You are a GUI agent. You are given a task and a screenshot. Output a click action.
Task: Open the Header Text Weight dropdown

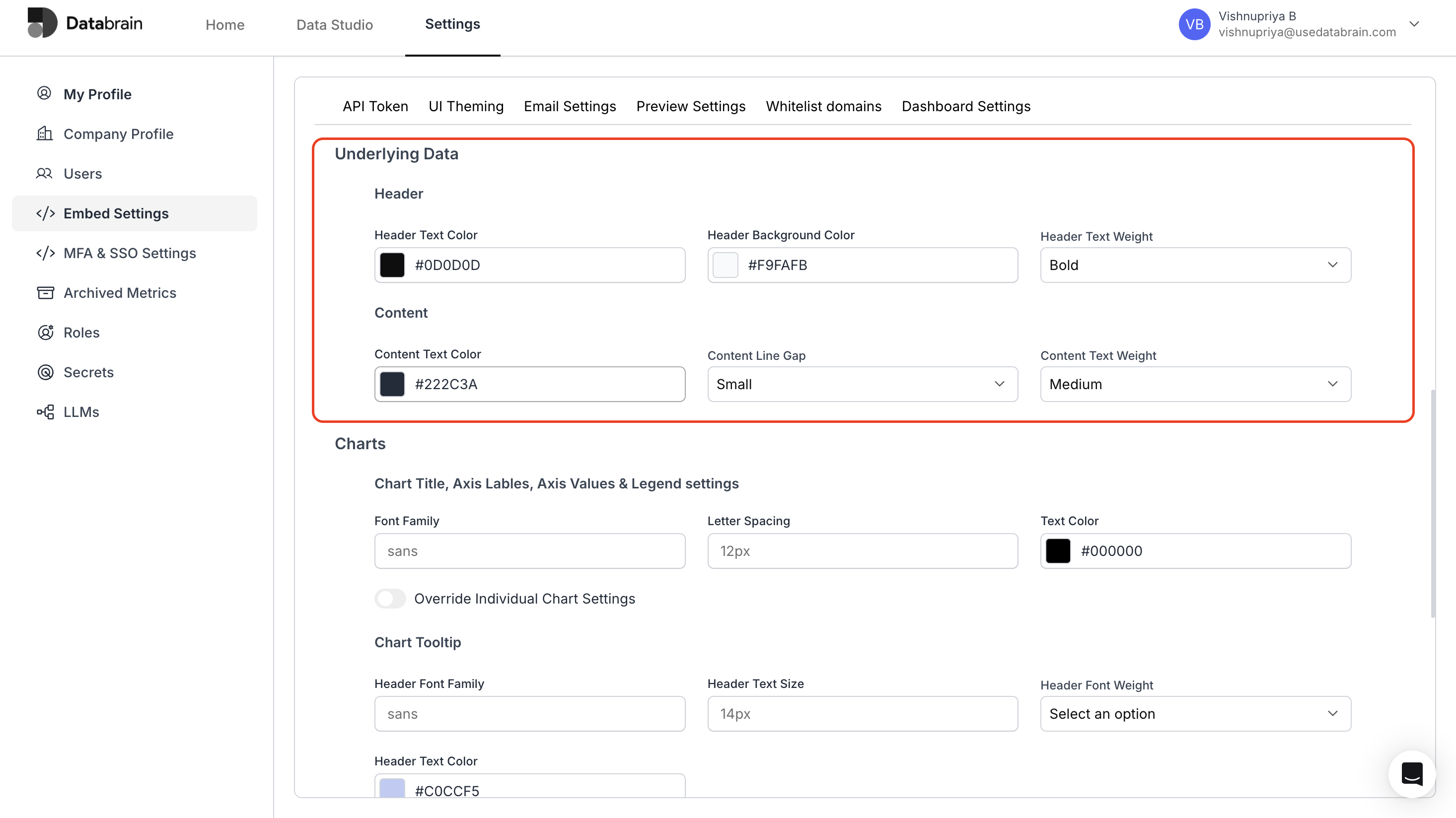[1195, 265]
